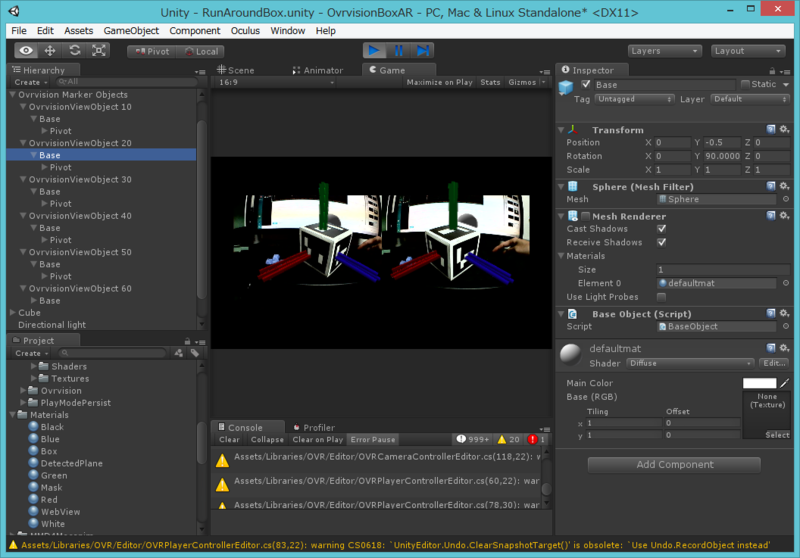The image size is (800, 558).
Task: Uncheck Cast Shadows
Action: (x=662, y=229)
